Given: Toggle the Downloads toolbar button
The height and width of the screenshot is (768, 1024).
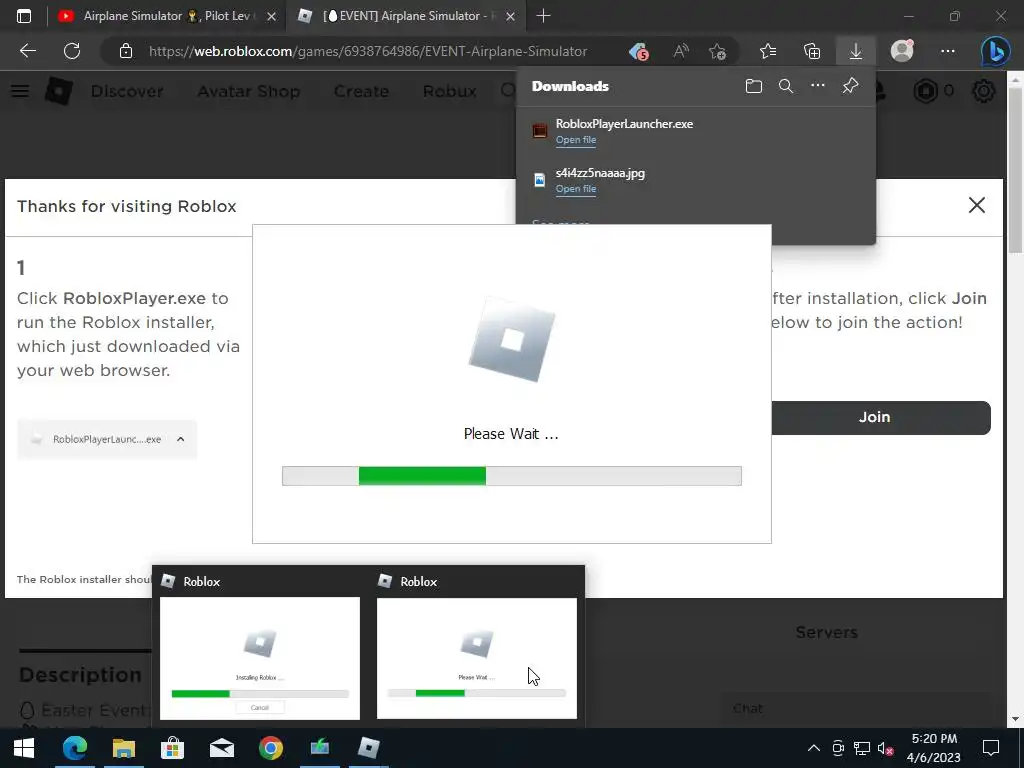Looking at the screenshot, I should tap(856, 51).
